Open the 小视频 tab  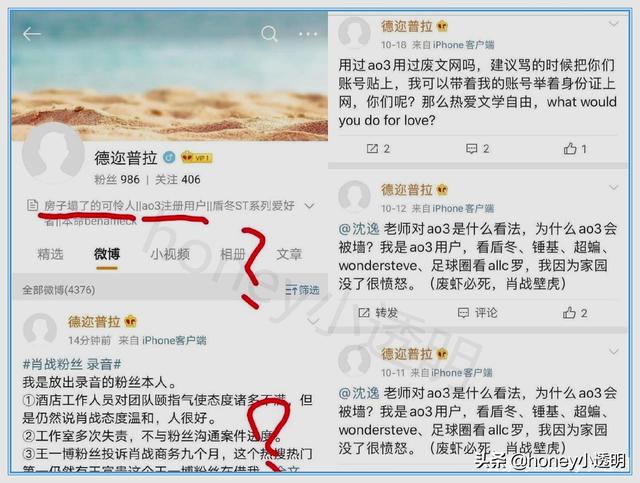(x=170, y=254)
